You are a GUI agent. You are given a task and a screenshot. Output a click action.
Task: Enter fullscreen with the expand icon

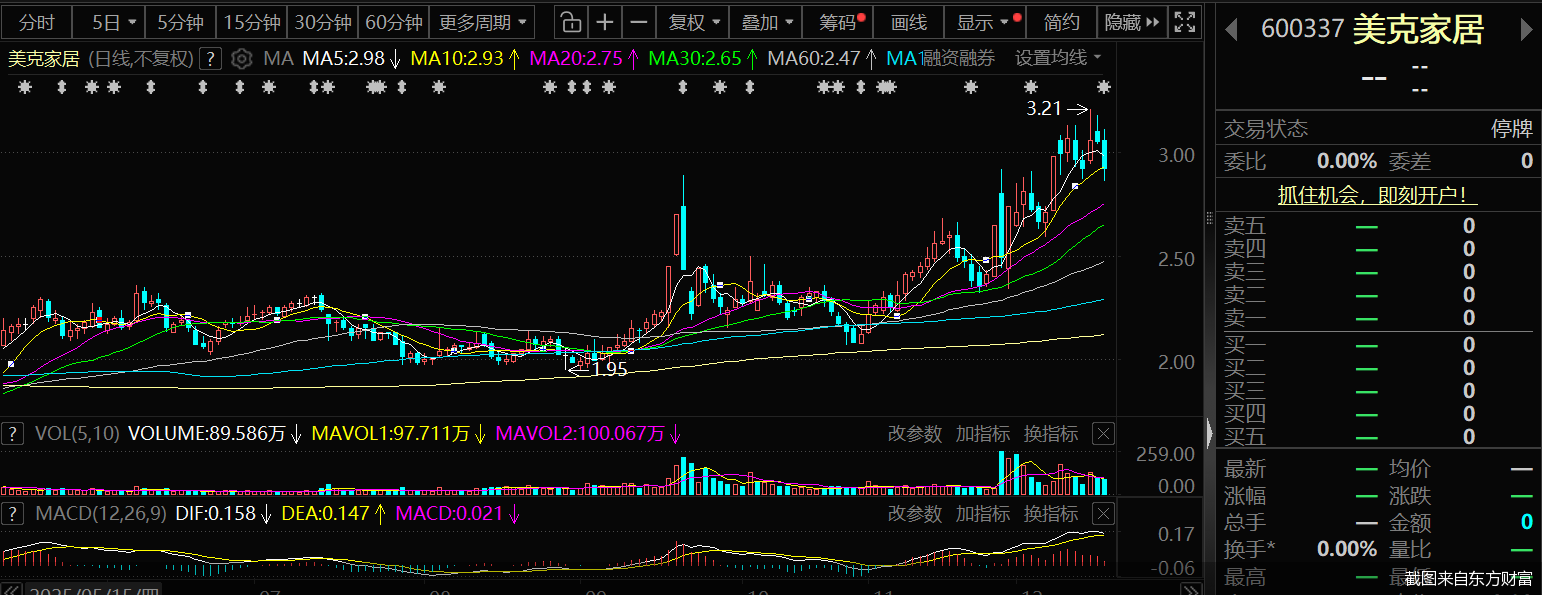pos(1184,22)
